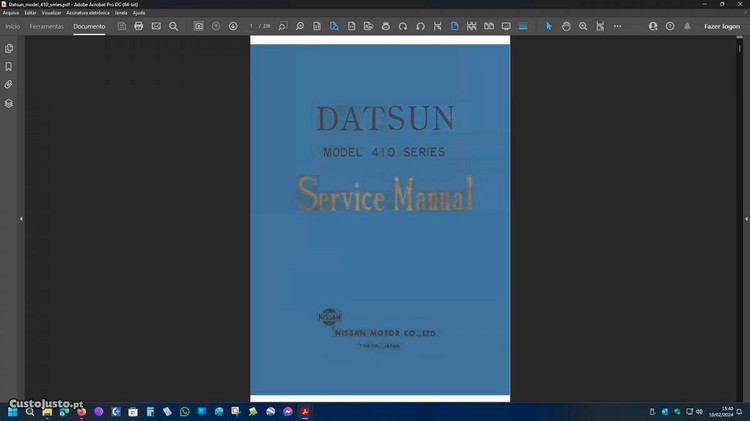Click the Fazer logon button
The width and height of the screenshot is (750, 421).
[x=722, y=26]
